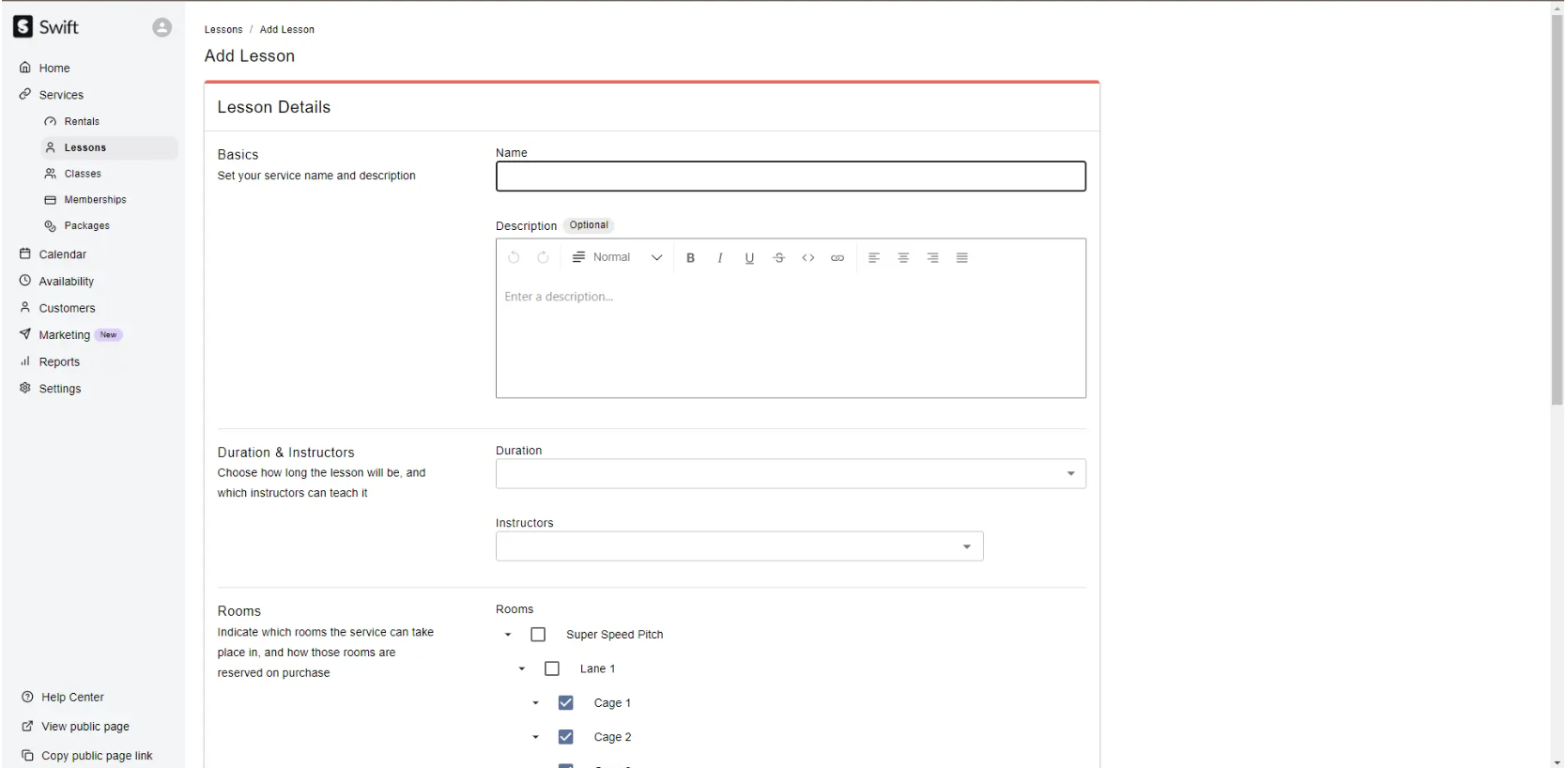Check the Lane 1 checkbox

click(x=552, y=668)
